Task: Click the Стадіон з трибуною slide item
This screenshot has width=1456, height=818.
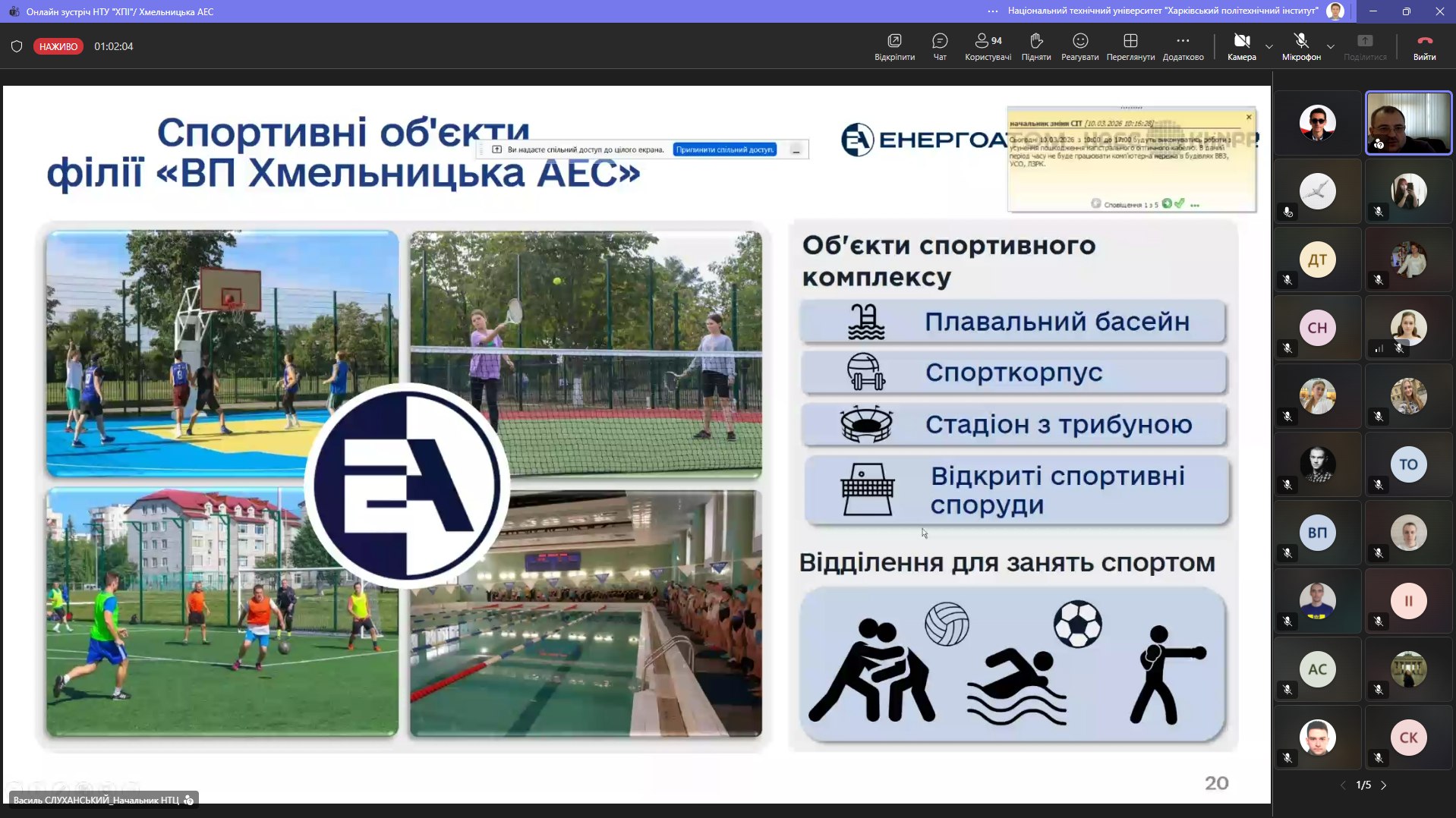Action: coord(1013,425)
